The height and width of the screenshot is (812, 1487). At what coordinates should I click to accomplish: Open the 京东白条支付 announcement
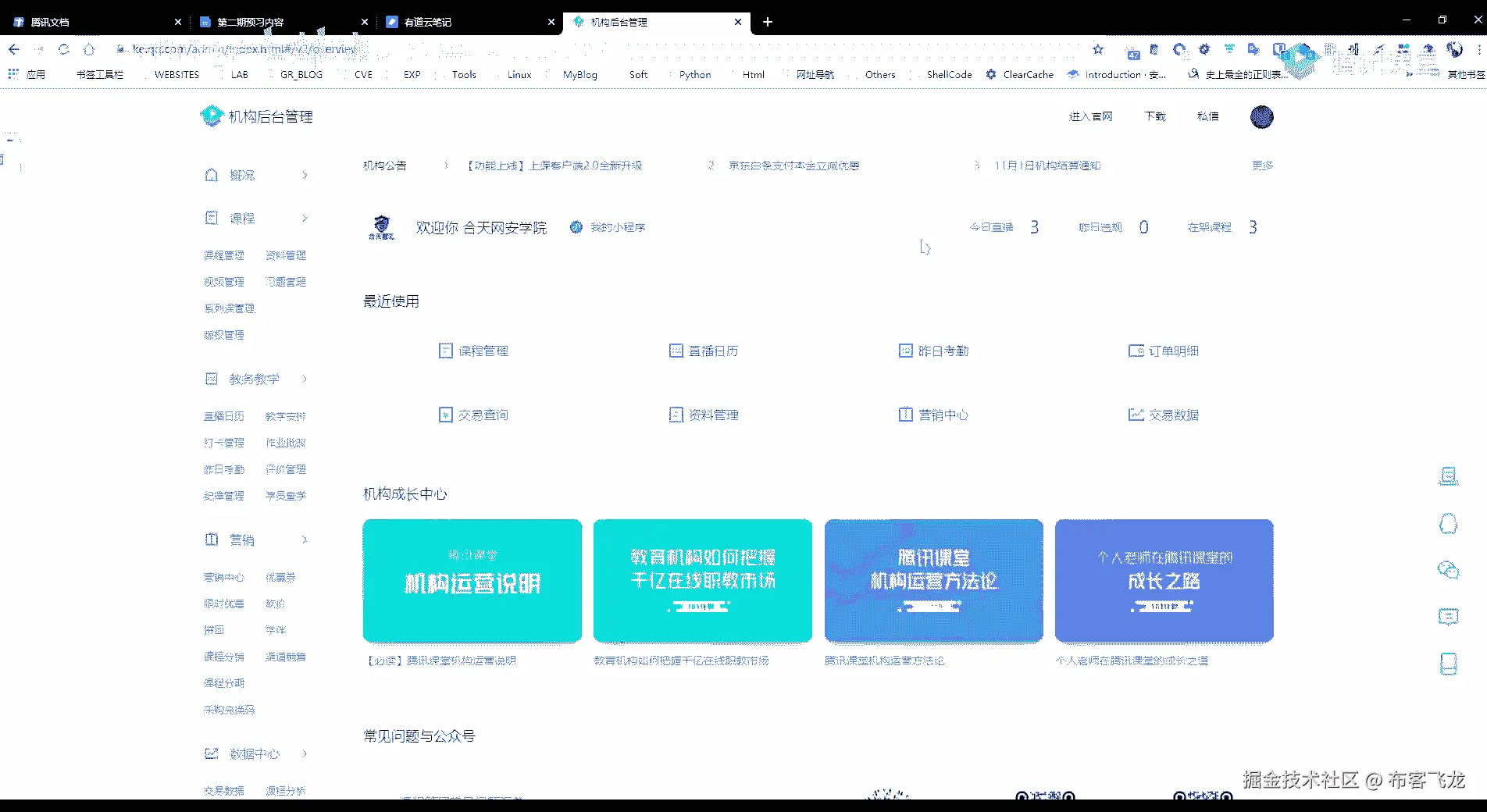coord(794,166)
